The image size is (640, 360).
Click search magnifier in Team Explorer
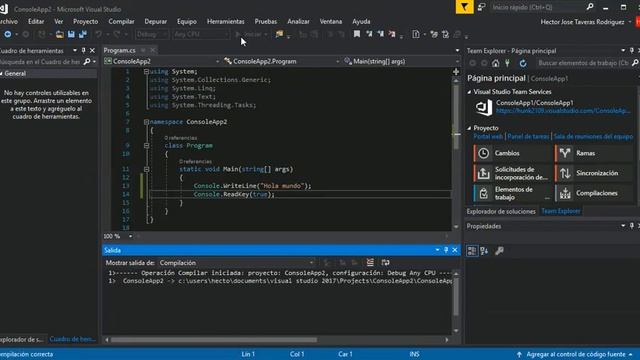pyautogui.click(x=635, y=63)
